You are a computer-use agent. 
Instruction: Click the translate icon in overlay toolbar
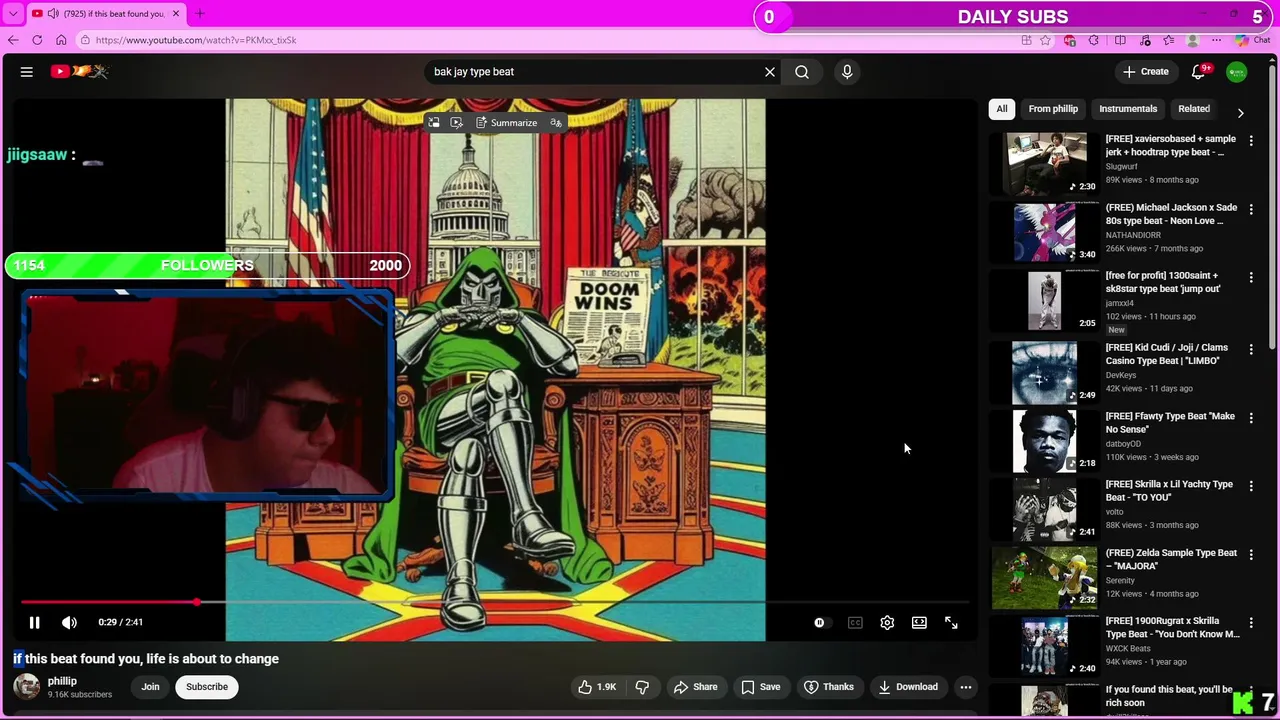click(x=556, y=123)
